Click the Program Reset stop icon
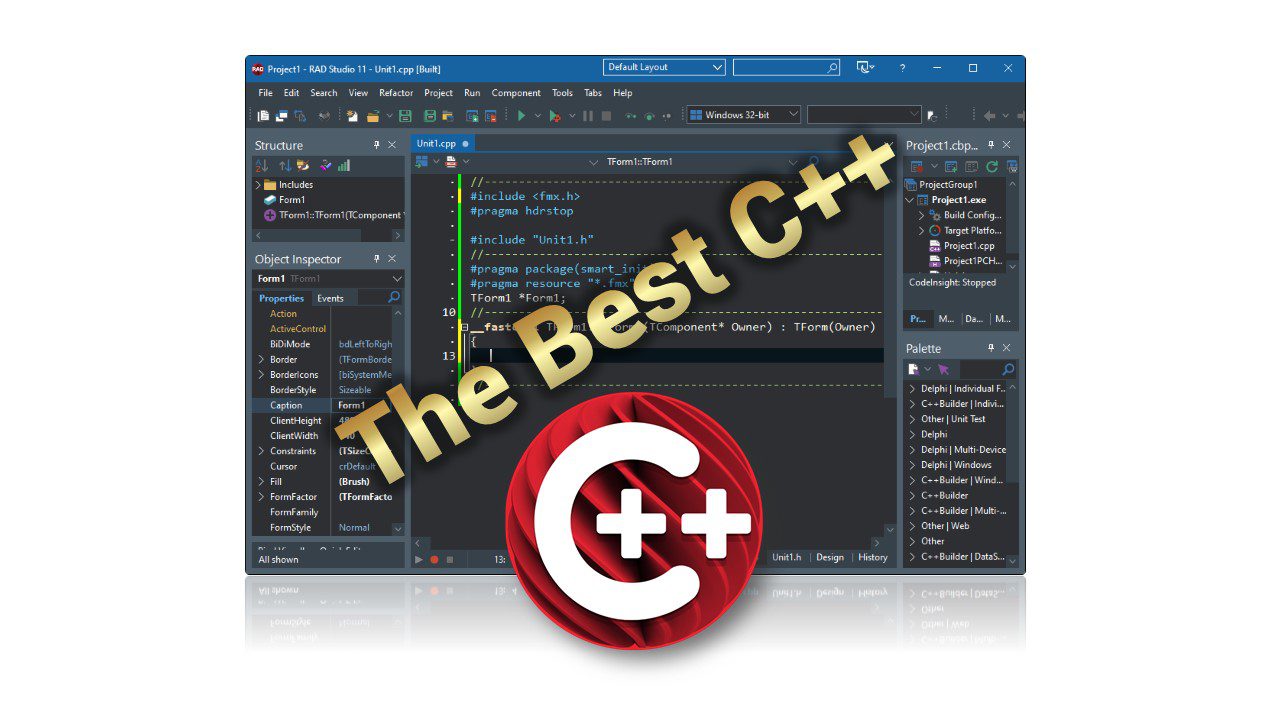The height and width of the screenshot is (720, 1280). coord(606,116)
